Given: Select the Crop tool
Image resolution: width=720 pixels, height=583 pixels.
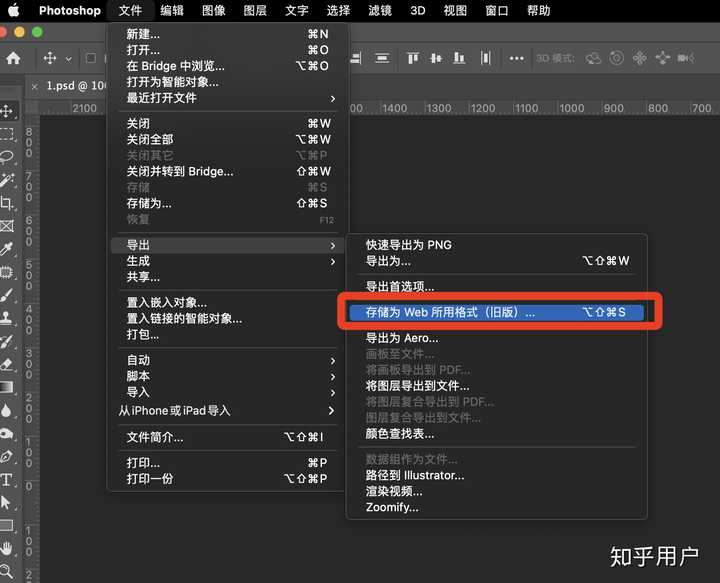Looking at the screenshot, I should [7, 203].
